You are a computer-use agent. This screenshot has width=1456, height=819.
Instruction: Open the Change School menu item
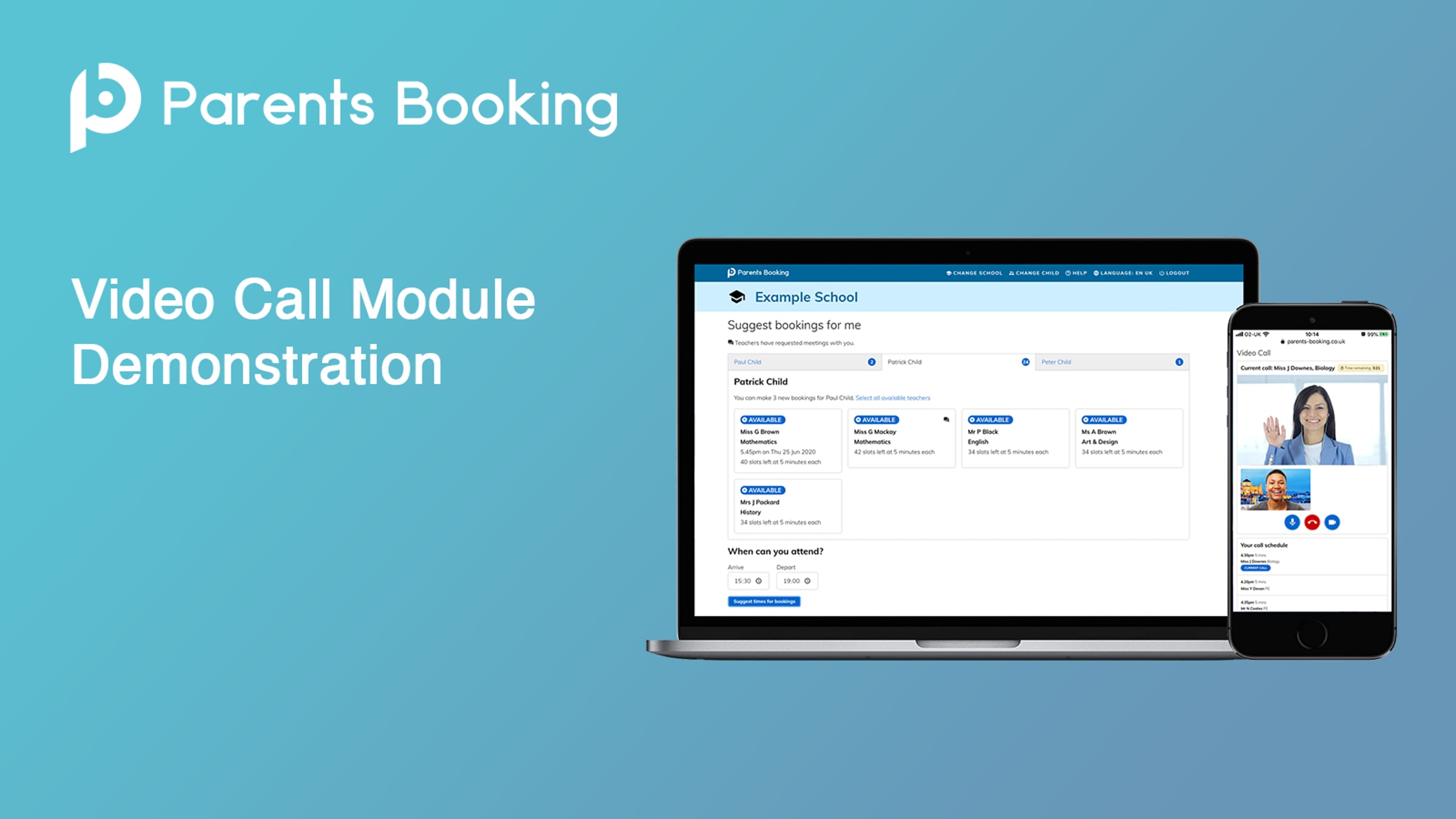pyautogui.click(x=974, y=273)
